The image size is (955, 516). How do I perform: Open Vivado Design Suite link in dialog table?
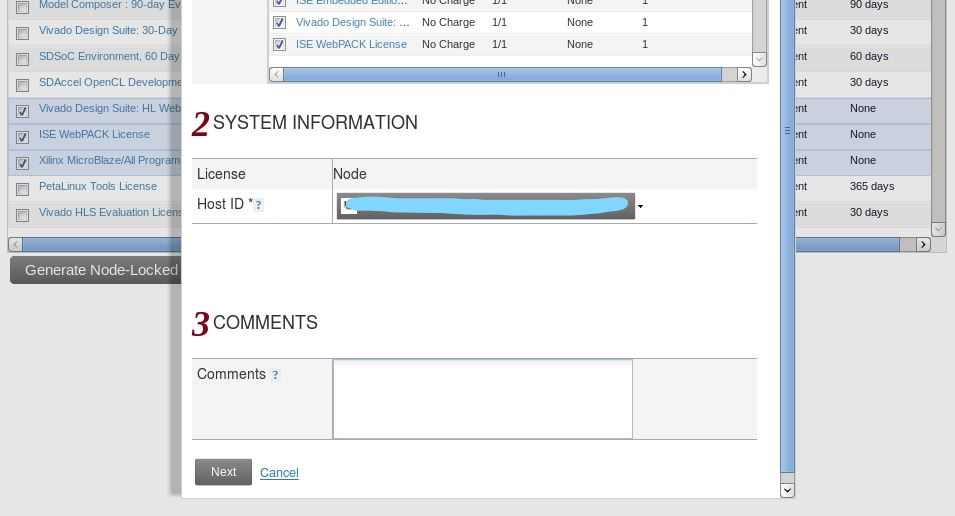(x=353, y=23)
